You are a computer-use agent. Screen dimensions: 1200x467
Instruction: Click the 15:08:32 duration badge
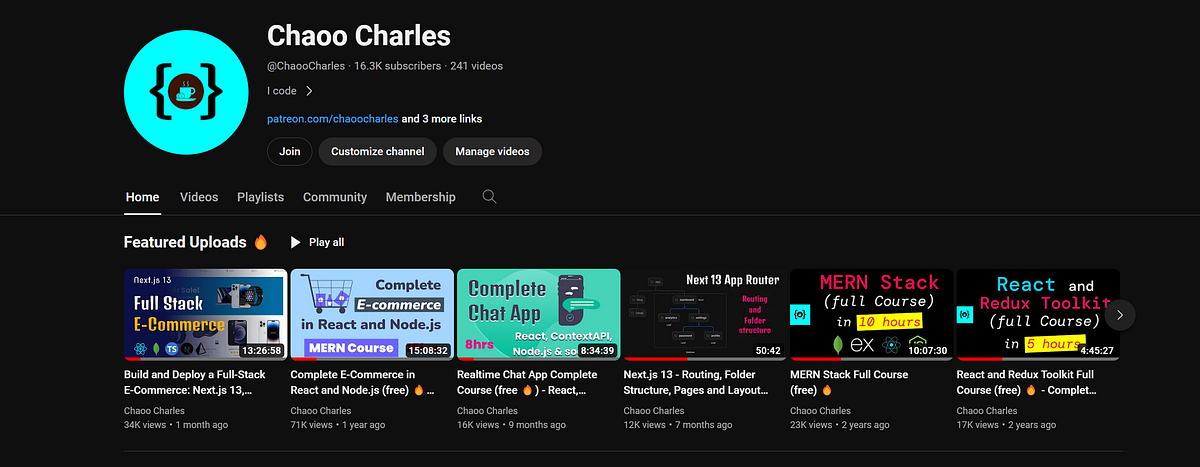(x=429, y=350)
